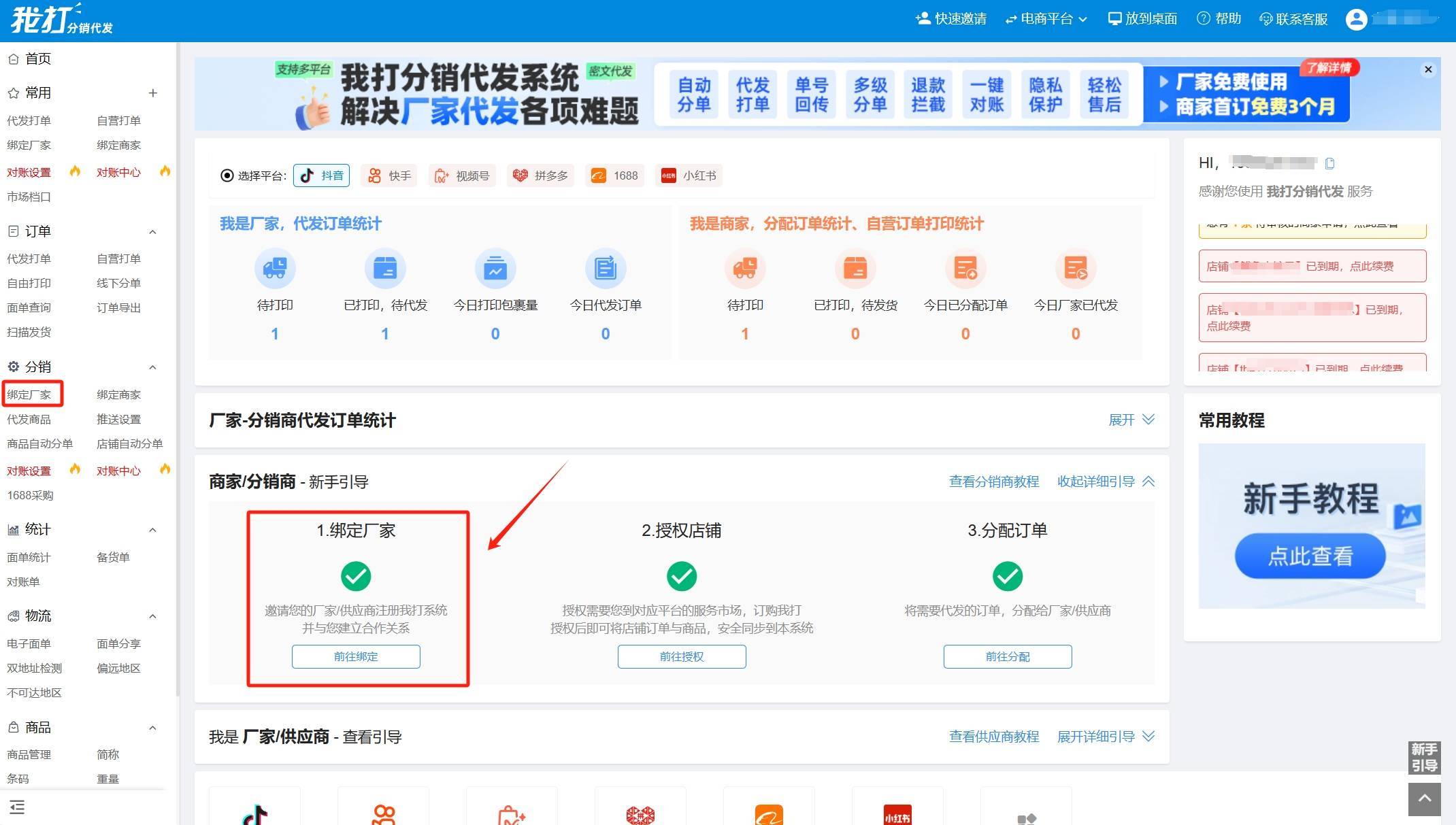Click the orange 已打印，待发货 box icon

pyautogui.click(x=855, y=269)
